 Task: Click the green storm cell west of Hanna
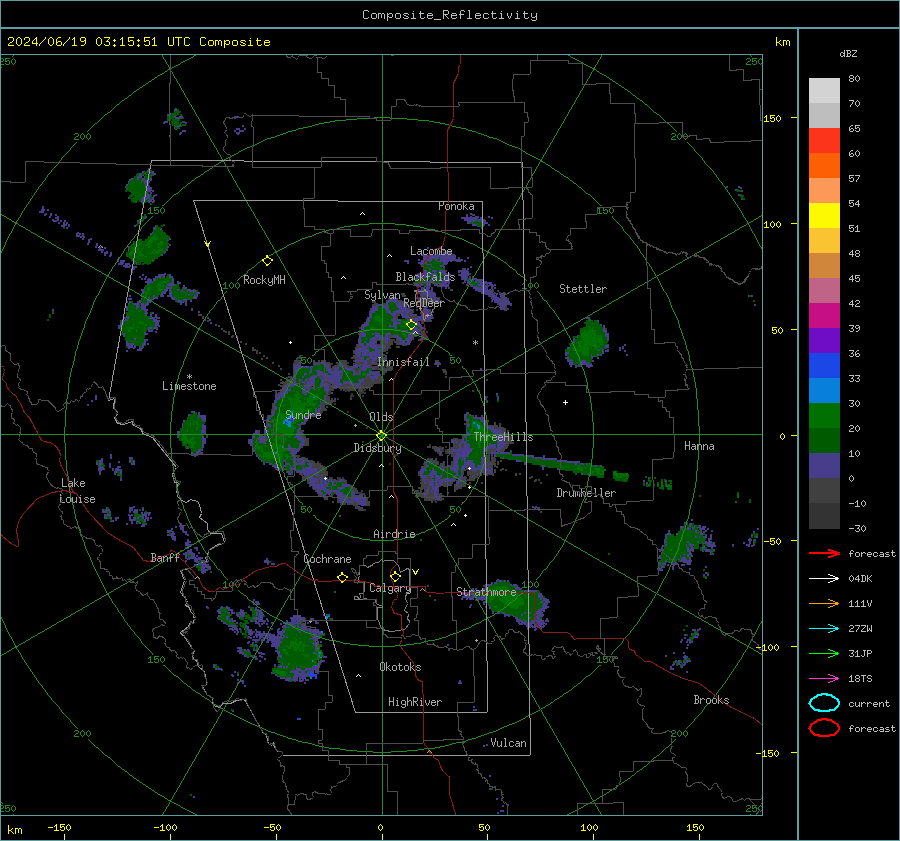pos(587,343)
